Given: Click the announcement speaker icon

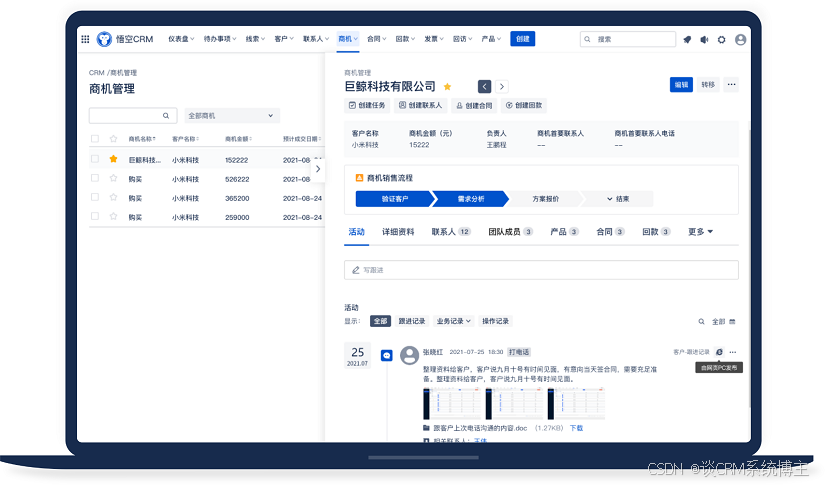Looking at the screenshot, I should pos(705,39).
